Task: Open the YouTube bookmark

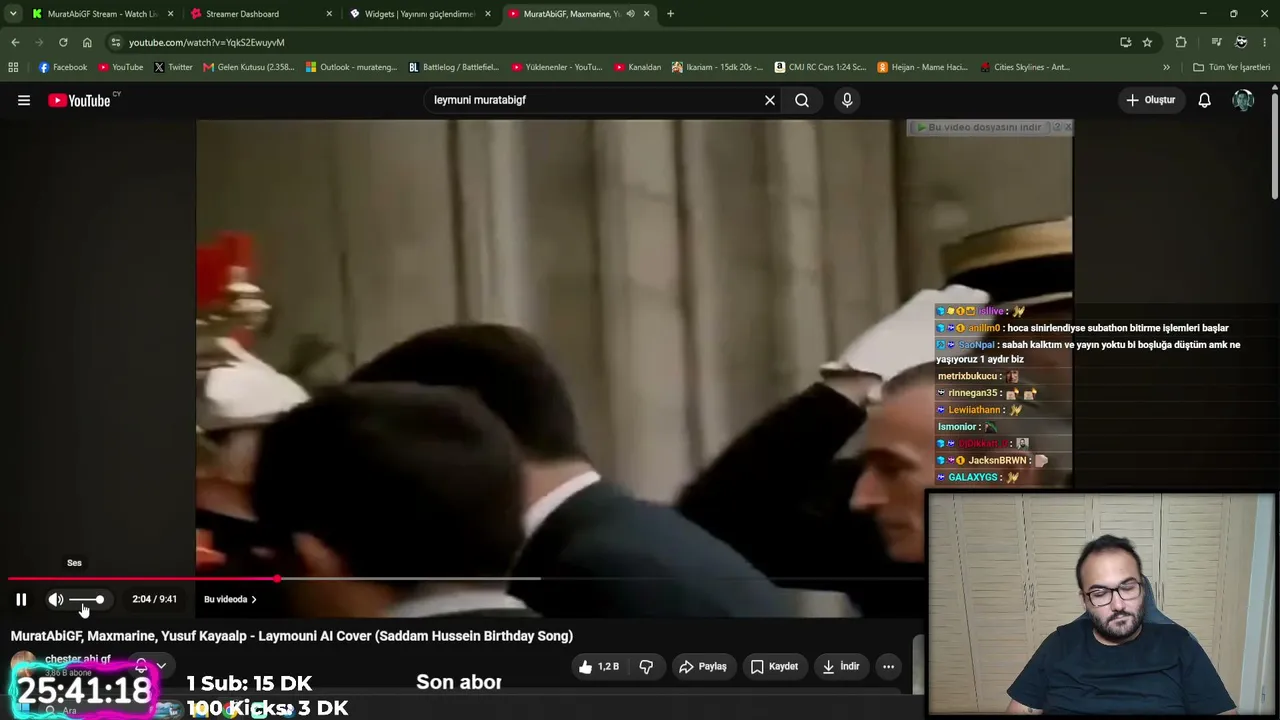Action: (x=120, y=67)
